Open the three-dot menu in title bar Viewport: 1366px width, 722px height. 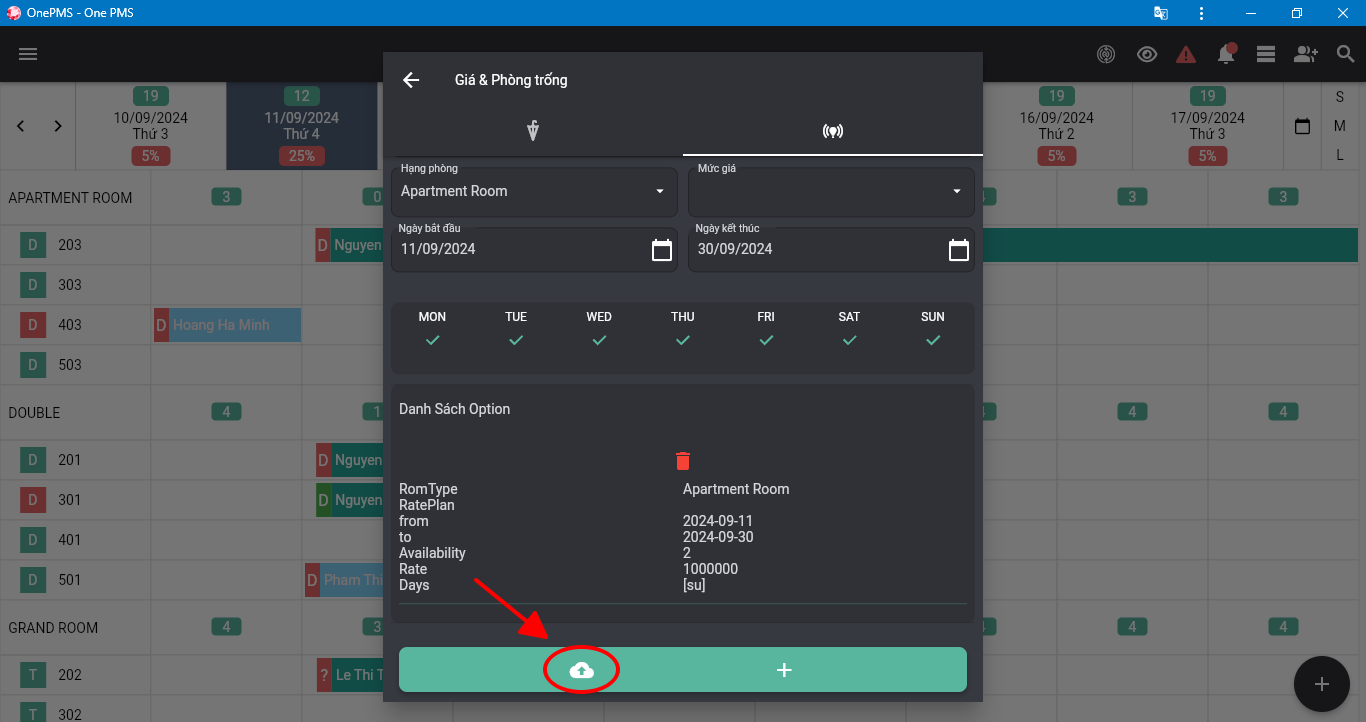pyautogui.click(x=1201, y=13)
